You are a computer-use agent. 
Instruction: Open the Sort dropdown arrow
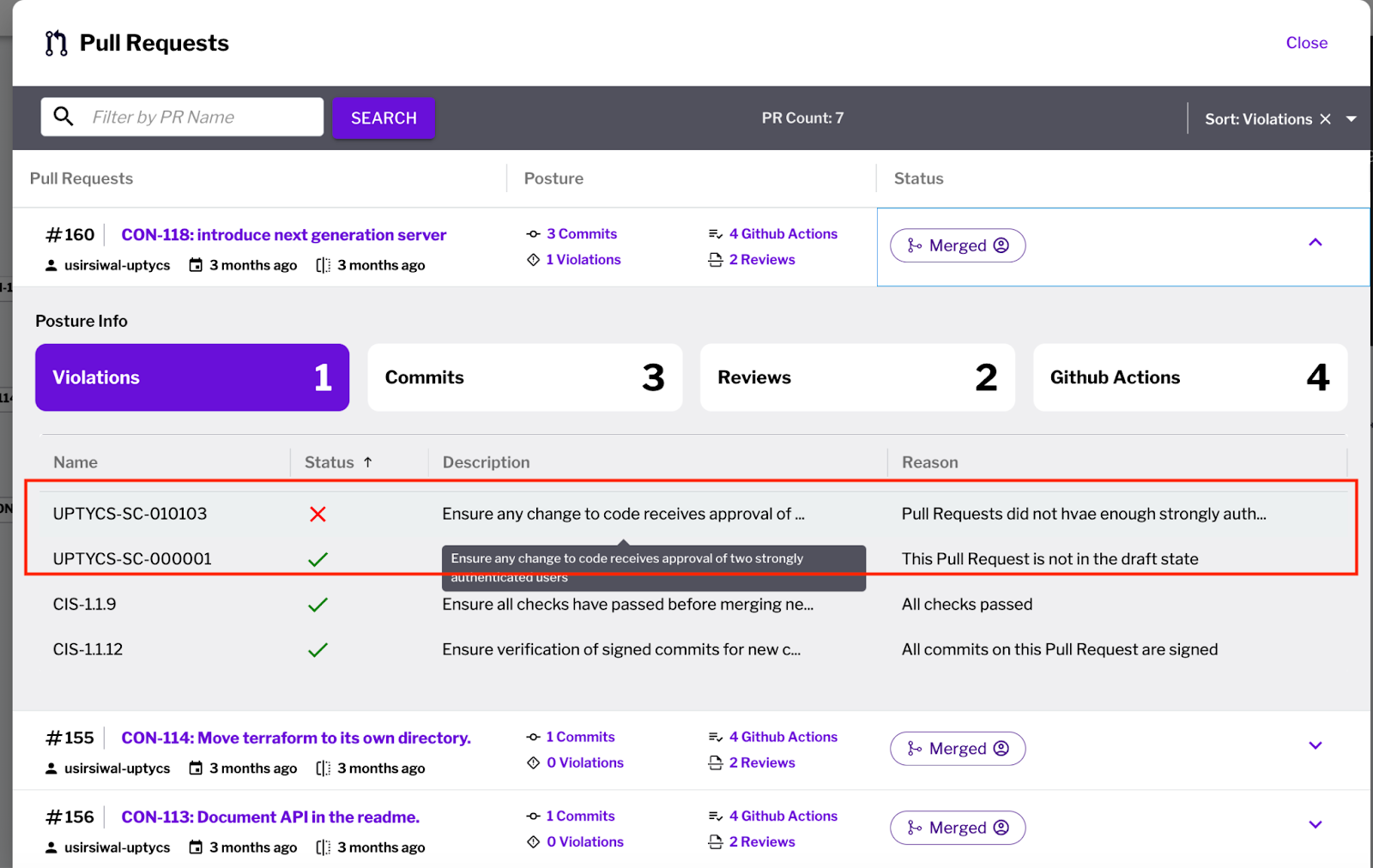1352,119
